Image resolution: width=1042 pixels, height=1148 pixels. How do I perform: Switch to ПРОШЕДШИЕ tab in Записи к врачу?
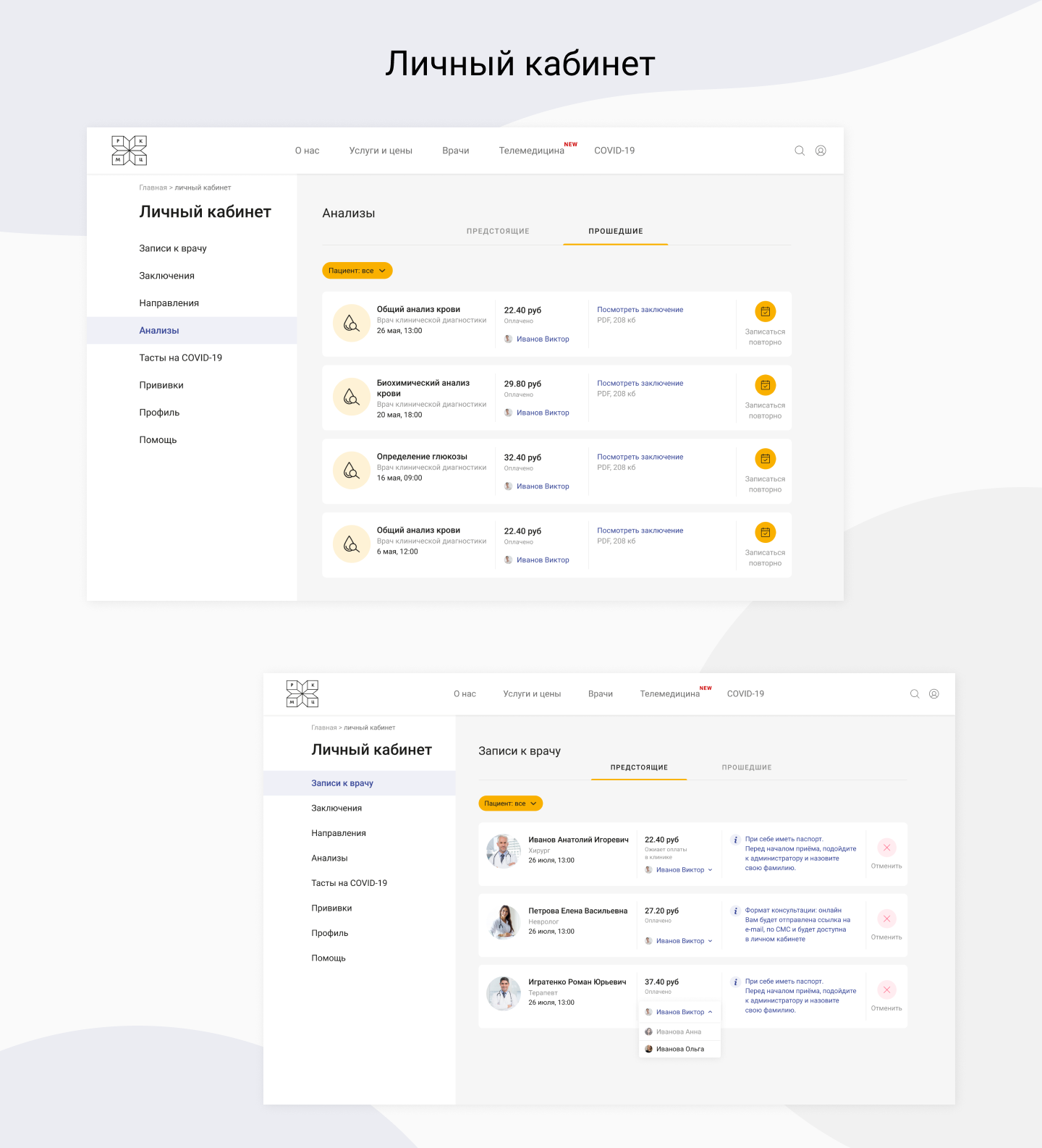pos(747,767)
